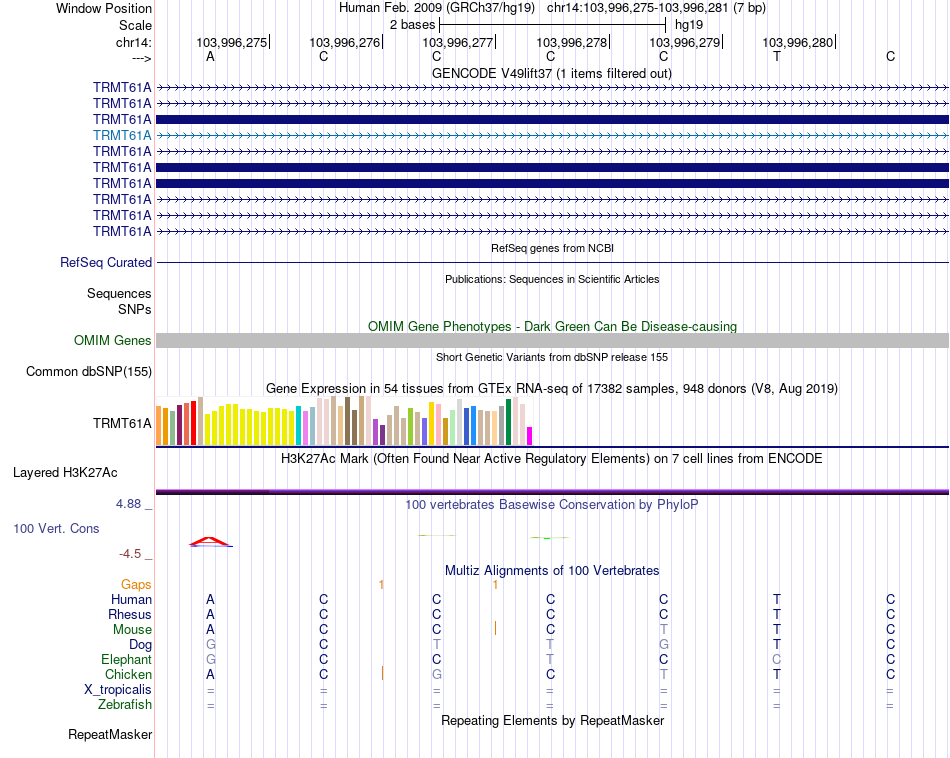Image resolution: width=950 pixels, height=758 pixels.
Task: Click the G base in the Elephant row
Action: pyautogui.click(x=210, y=659)
